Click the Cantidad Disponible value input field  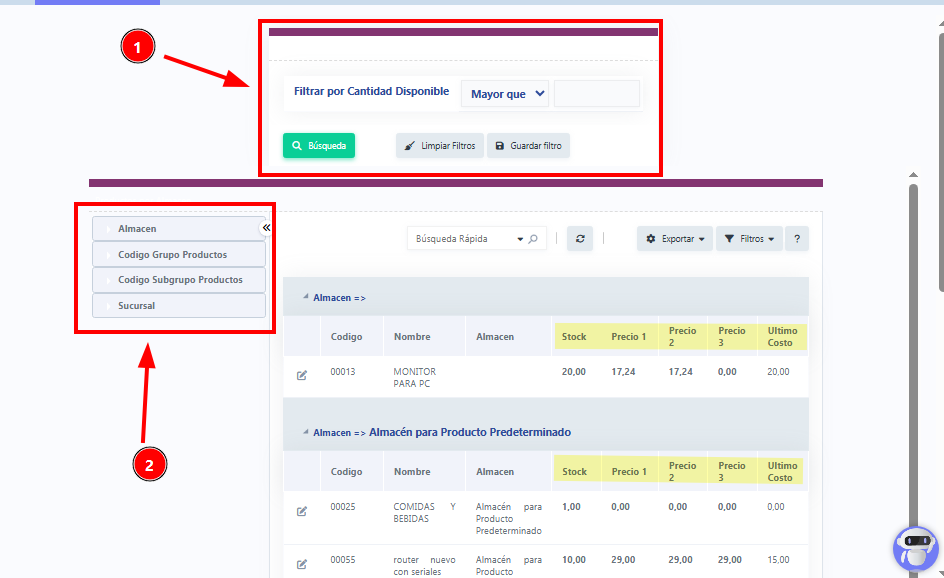[597, 94]
